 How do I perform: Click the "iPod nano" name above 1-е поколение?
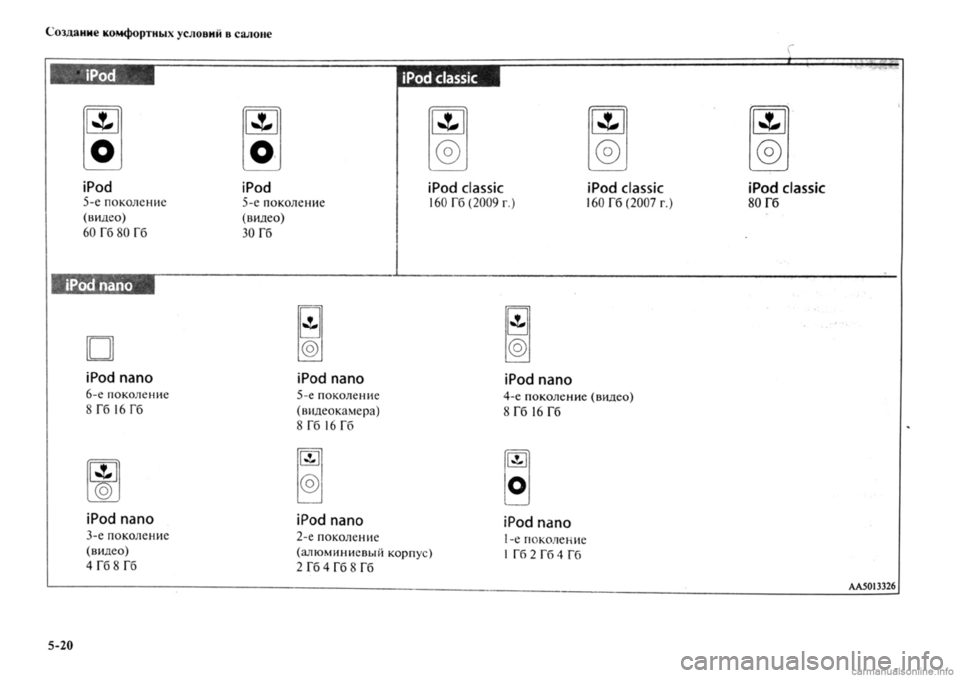[537, 522]
